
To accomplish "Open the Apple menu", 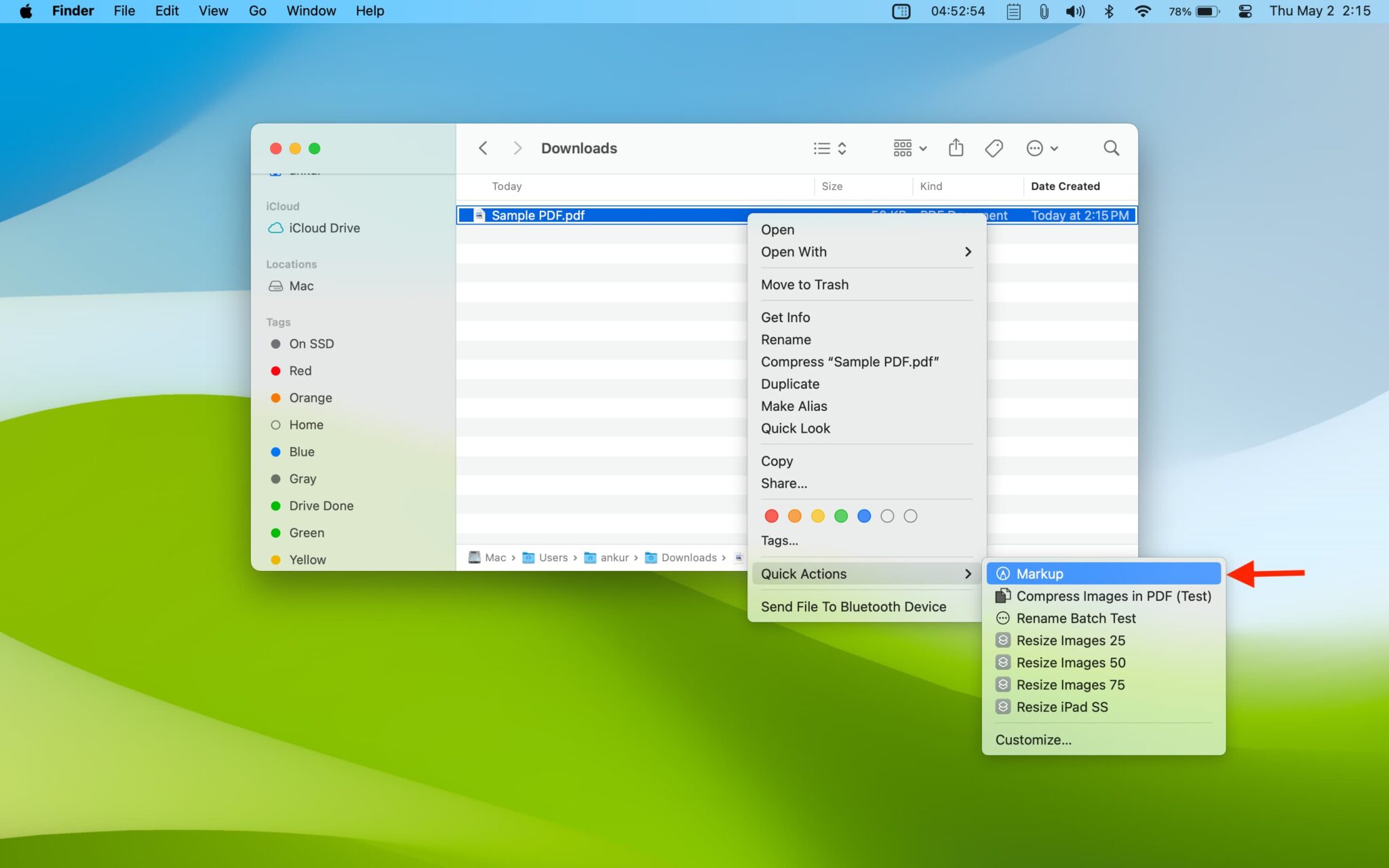I will coord(26,11).
